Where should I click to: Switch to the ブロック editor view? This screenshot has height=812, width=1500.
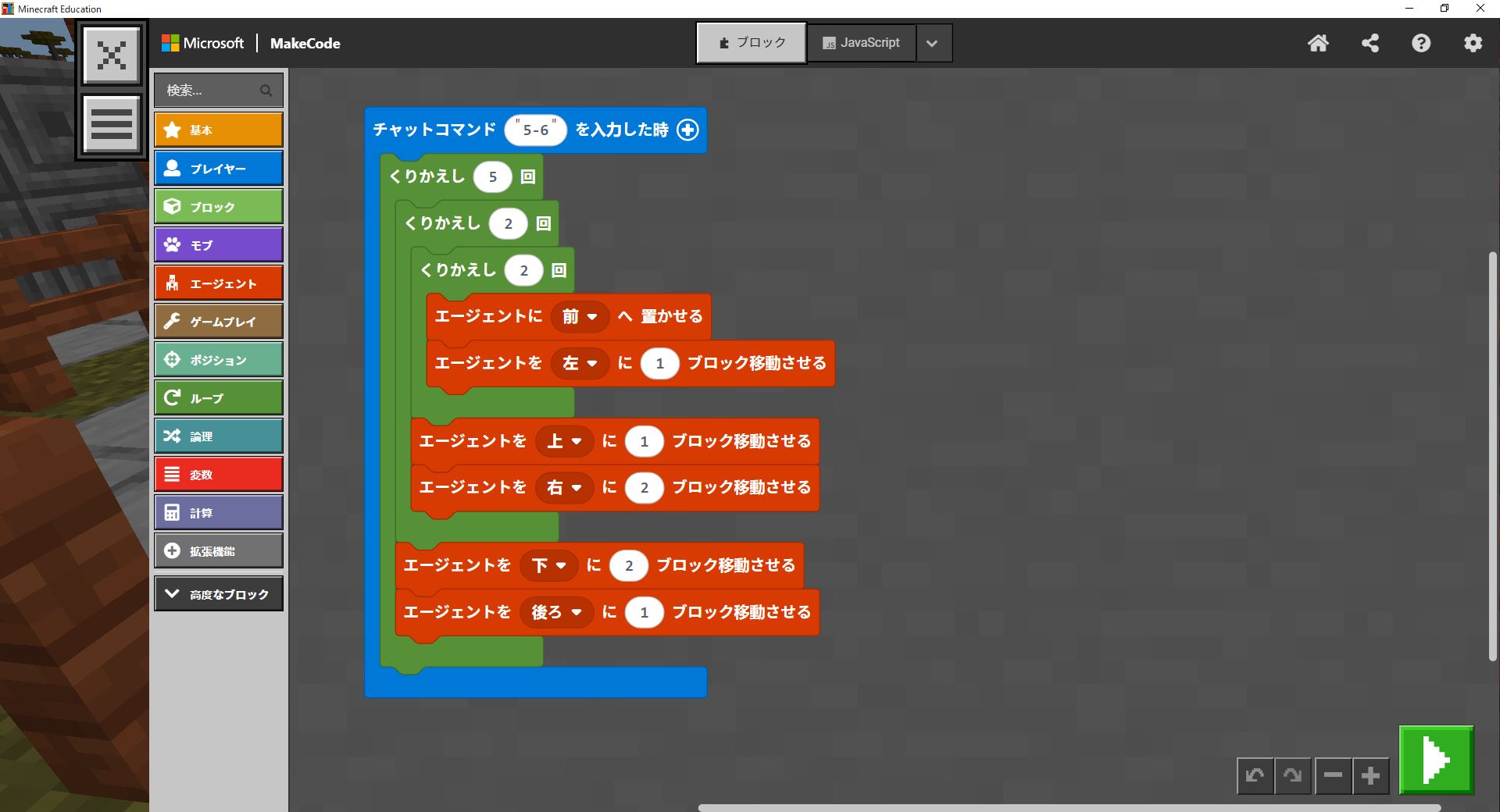pyautogui.click(x=751, y=43)
